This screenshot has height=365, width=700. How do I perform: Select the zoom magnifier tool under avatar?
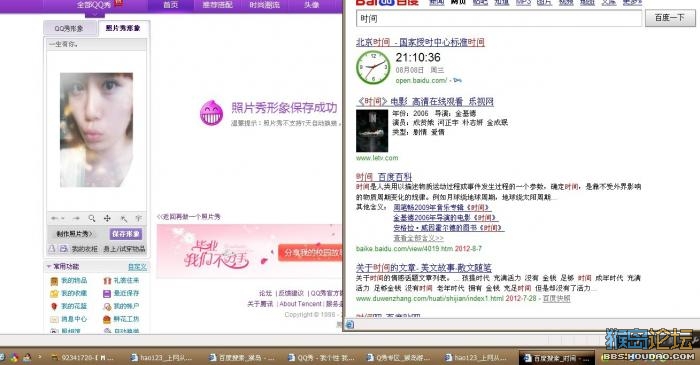[x=92, y=218]
